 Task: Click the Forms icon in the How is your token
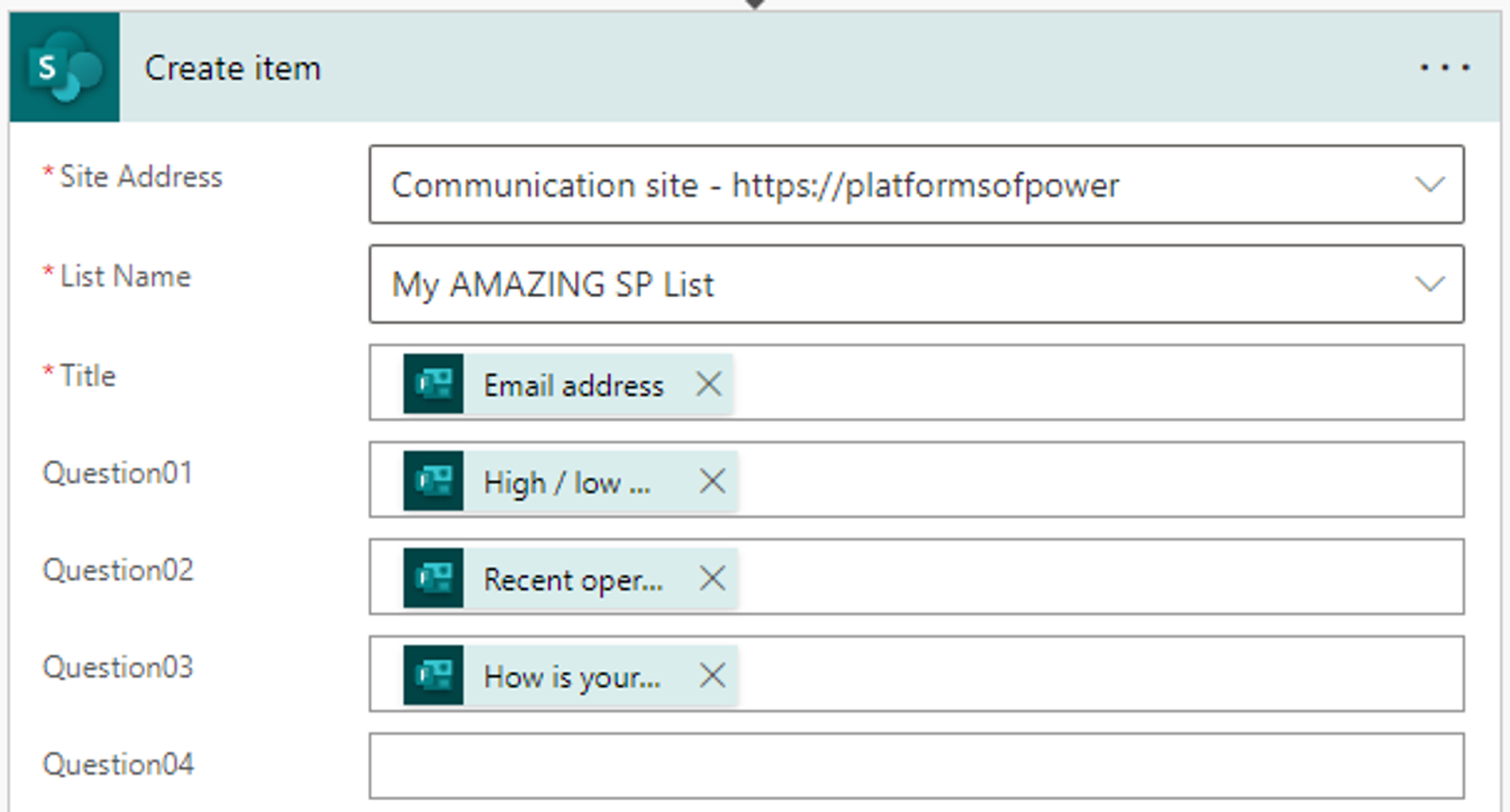(434, 675)
